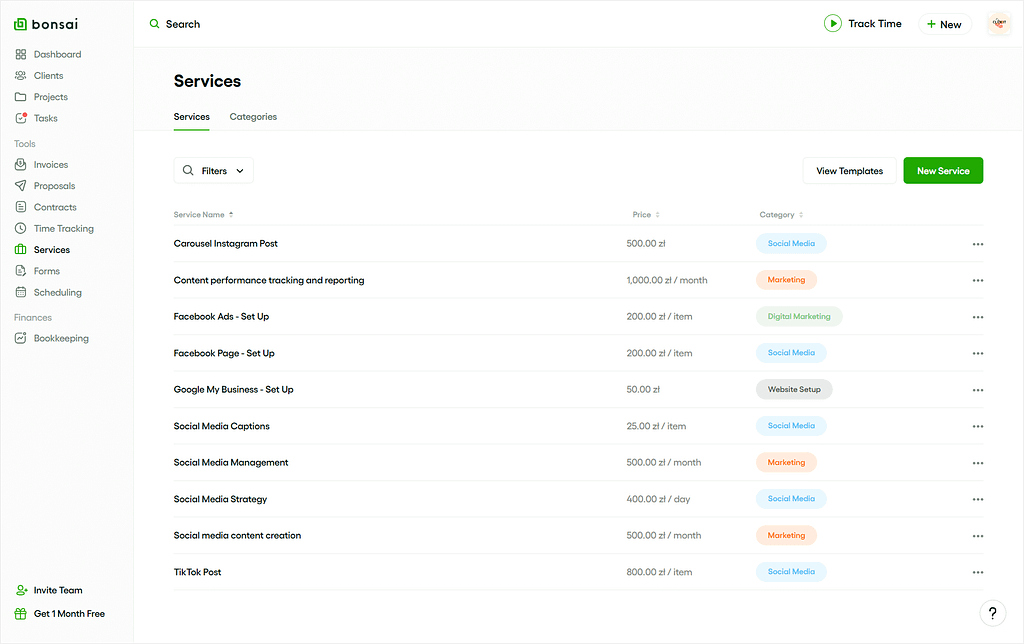
Task: Click Social Media tag on Carousel Instagram Post
Action: 791,244
